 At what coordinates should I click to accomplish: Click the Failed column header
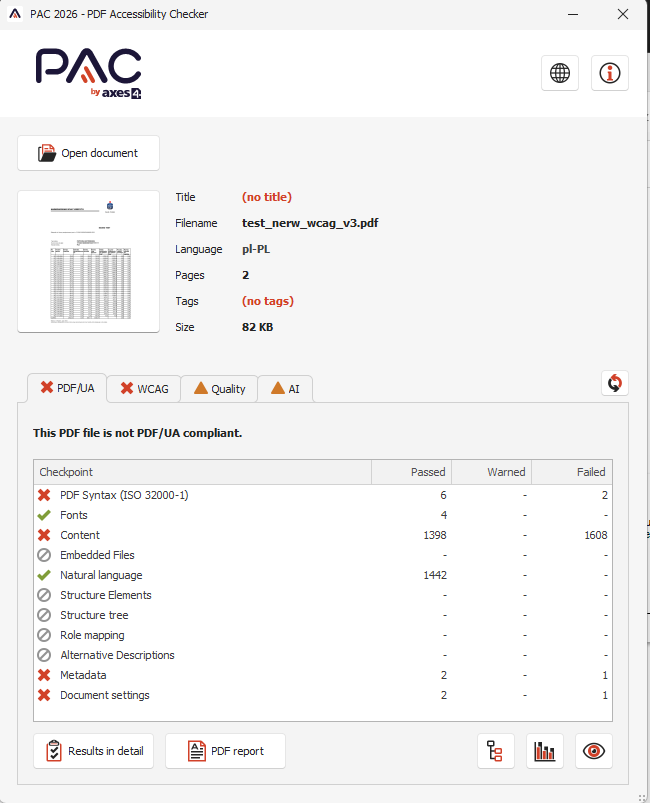click(x=572, y=472)
